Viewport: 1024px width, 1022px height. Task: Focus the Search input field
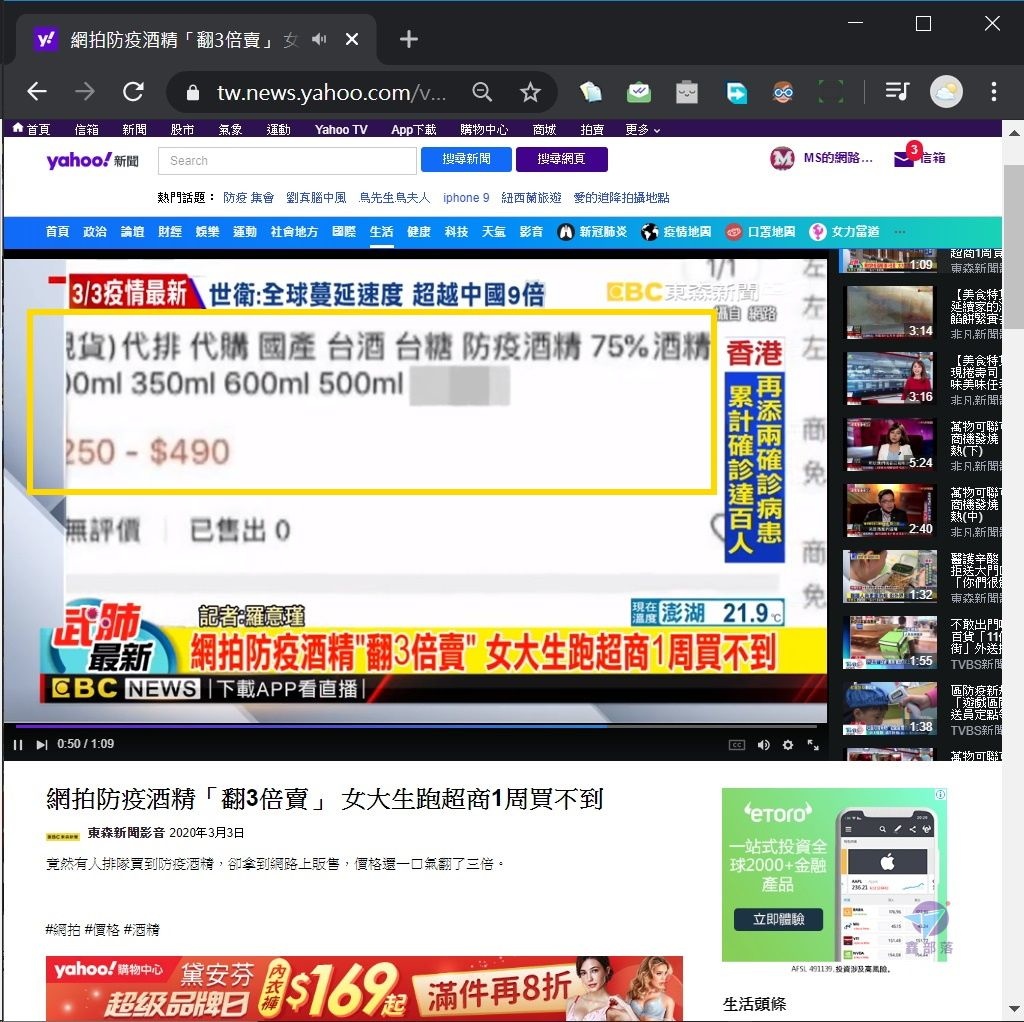click(x=287, y=161)
